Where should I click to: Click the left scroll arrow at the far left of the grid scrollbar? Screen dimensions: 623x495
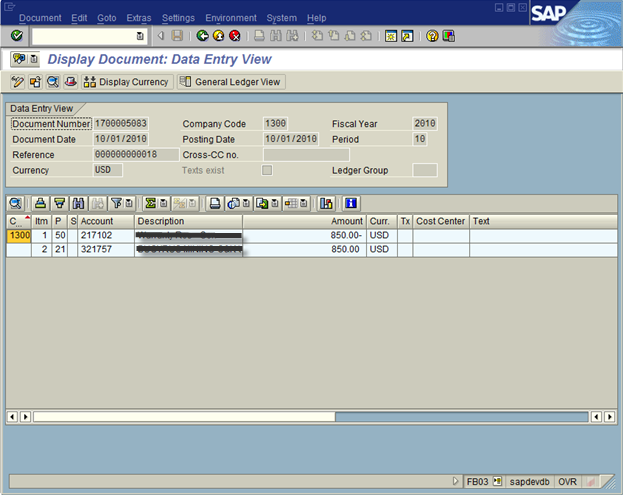[12, 417]
